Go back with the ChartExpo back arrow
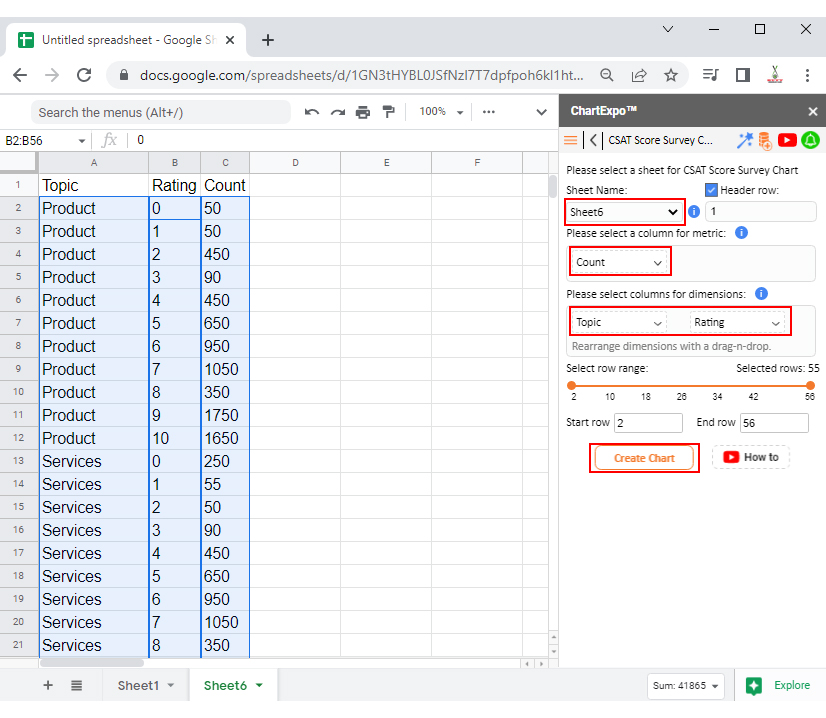This screenshot has width=826, height=718. click(x=593, y=140)
